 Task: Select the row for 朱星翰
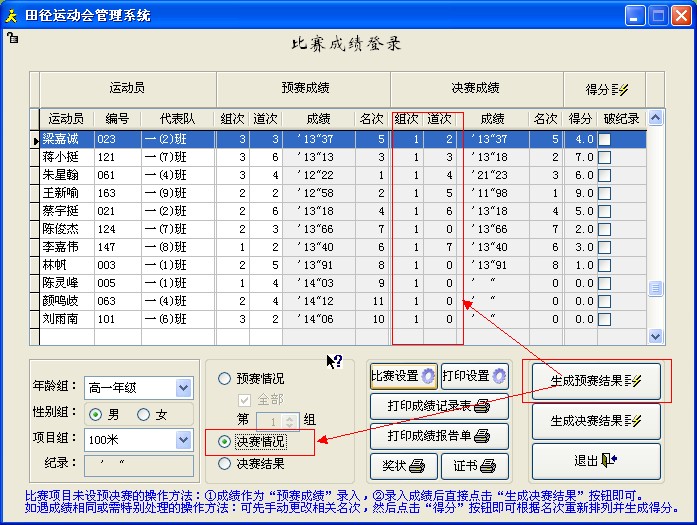pos(64,174)
